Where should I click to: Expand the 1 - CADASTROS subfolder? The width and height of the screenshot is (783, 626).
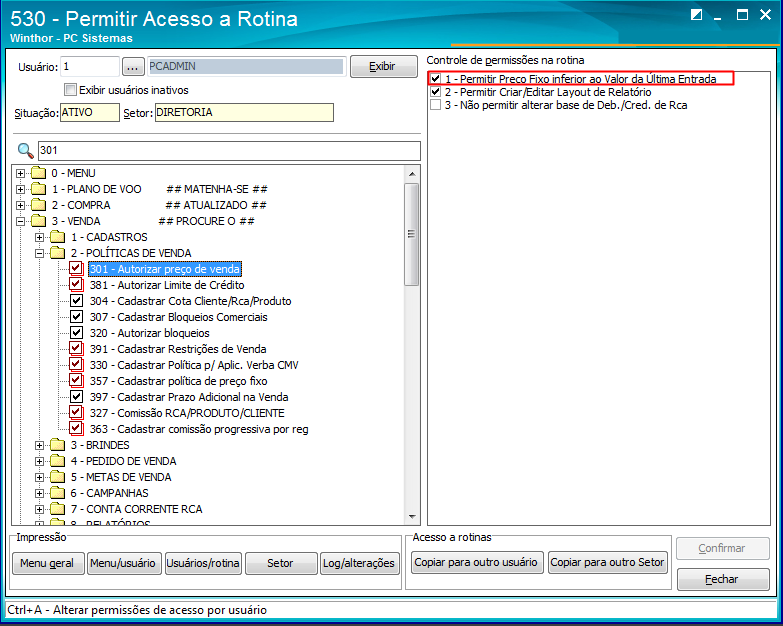coord(39,237)
